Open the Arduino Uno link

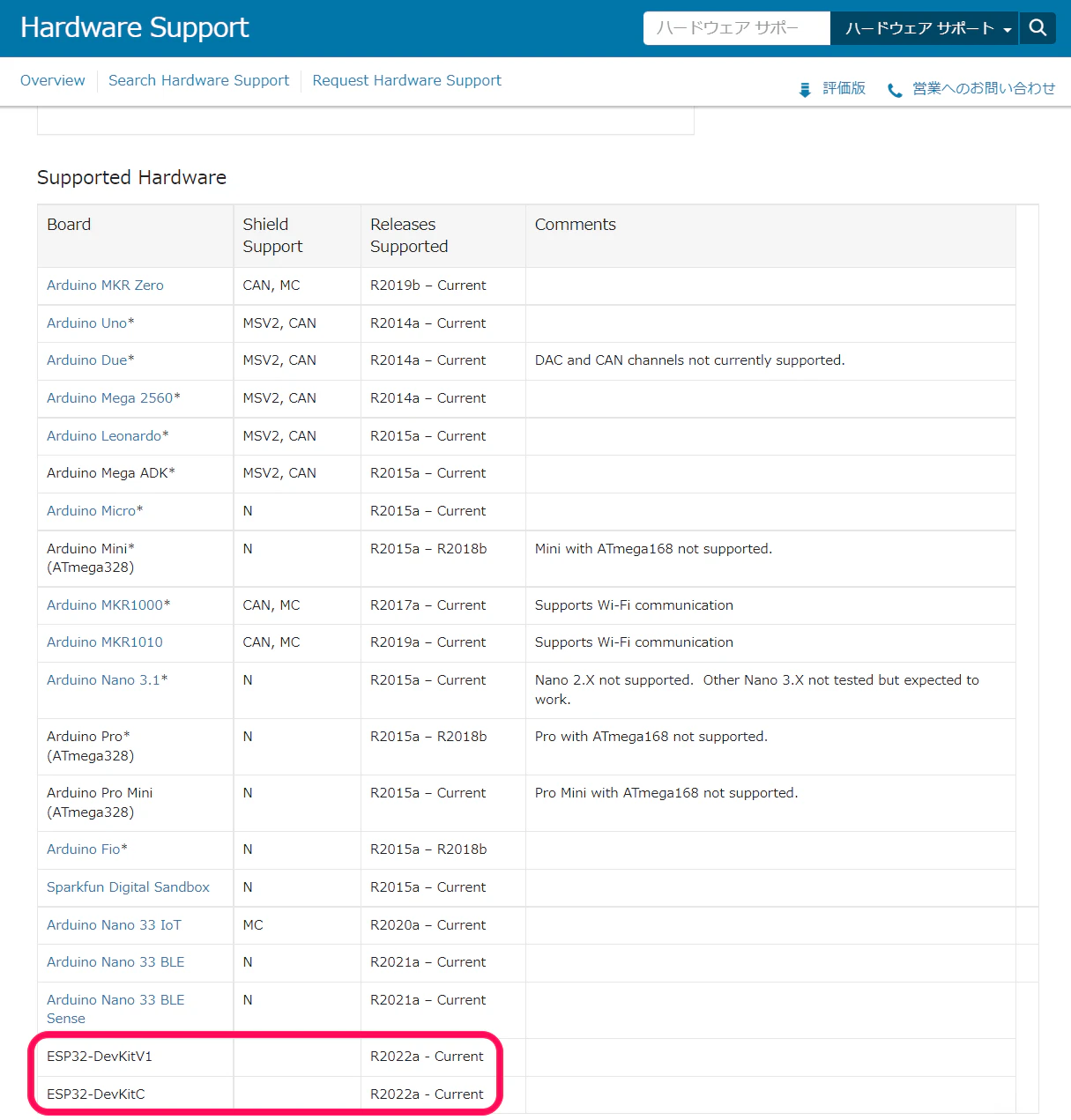tap(86, 323)
